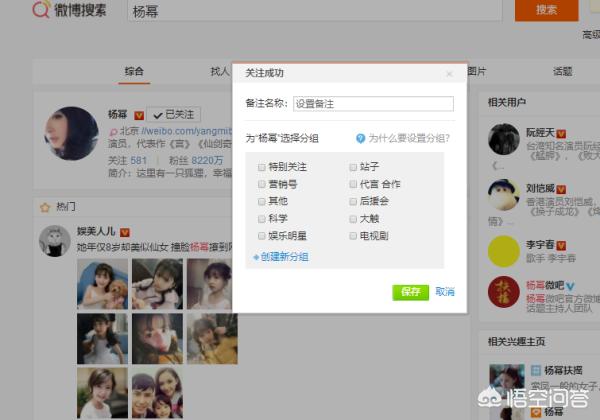Open the weibo.com/yangmi profile link

(186, 131)
